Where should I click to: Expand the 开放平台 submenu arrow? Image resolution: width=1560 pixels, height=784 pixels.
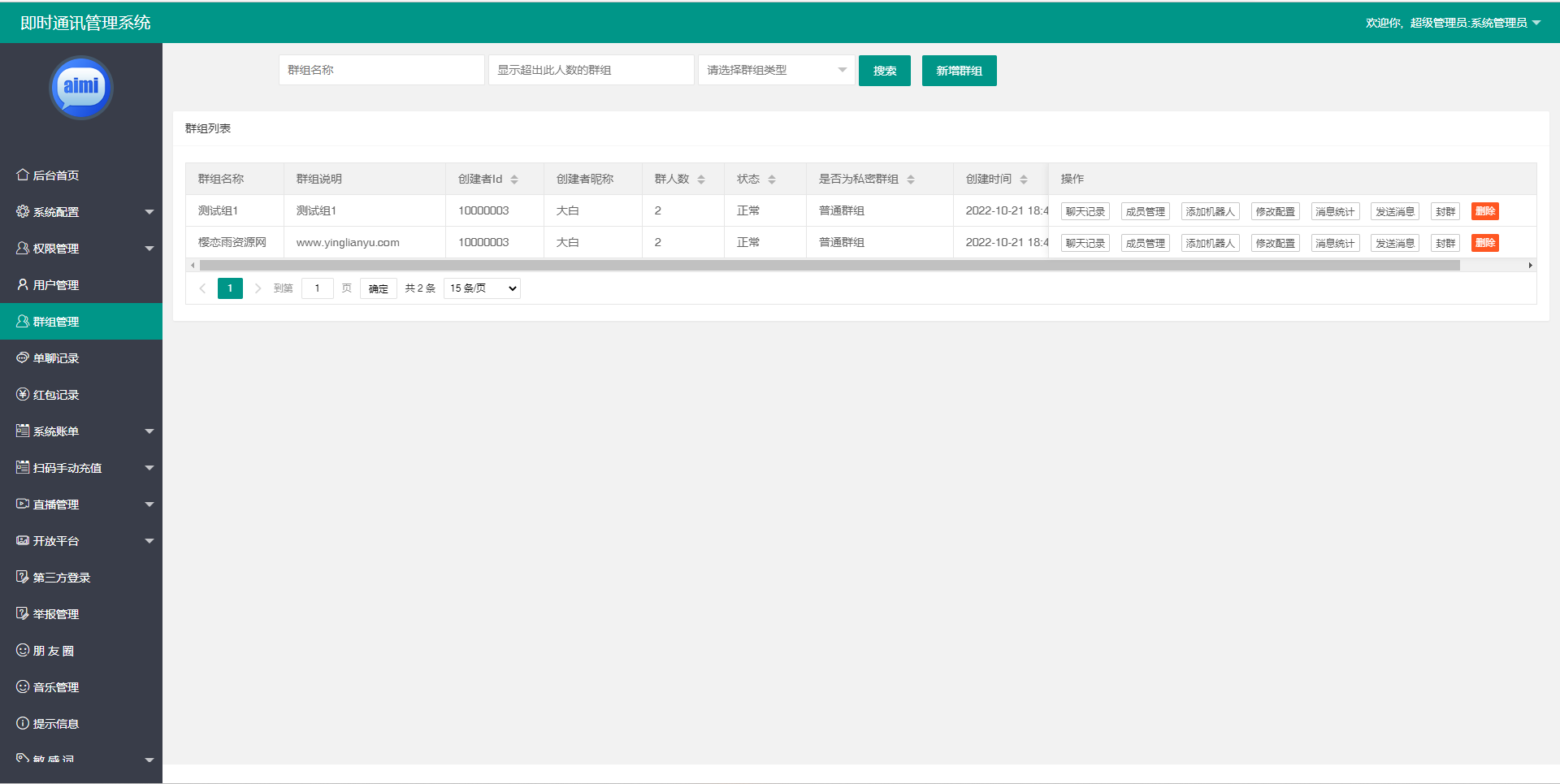(149, 541)
